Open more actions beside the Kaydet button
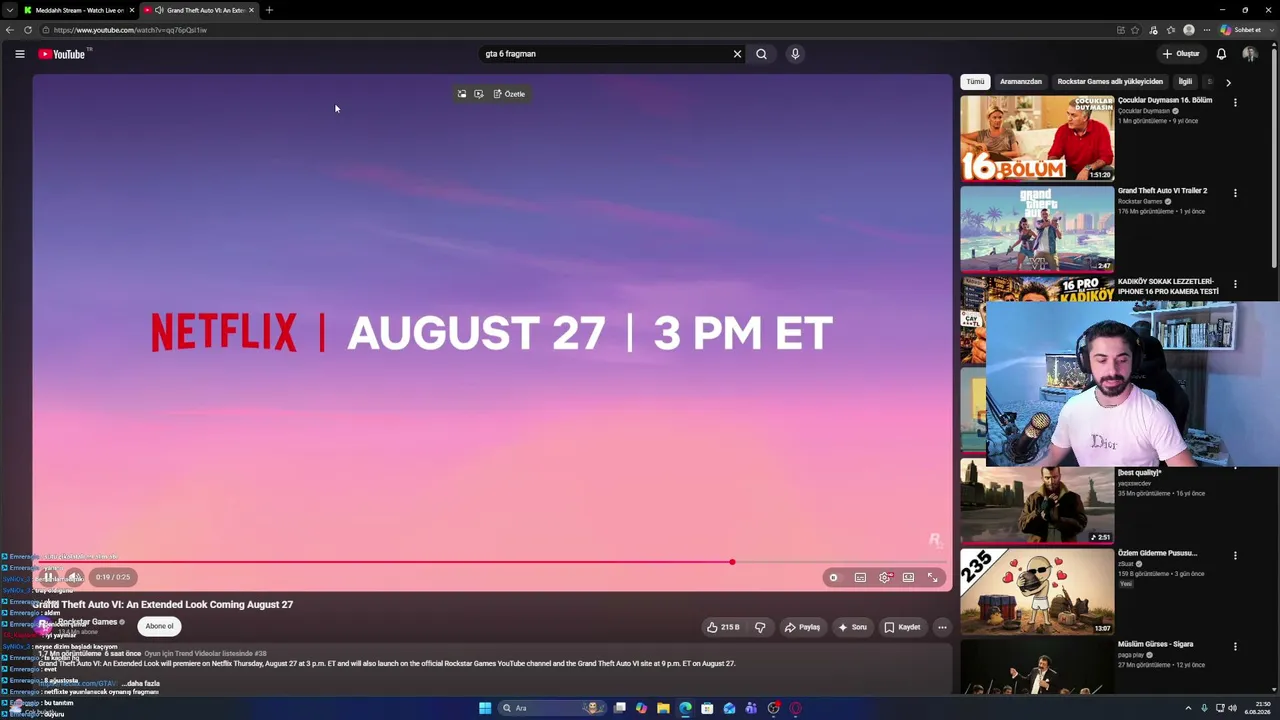The image size is (1280, 720). click(942, 627)
